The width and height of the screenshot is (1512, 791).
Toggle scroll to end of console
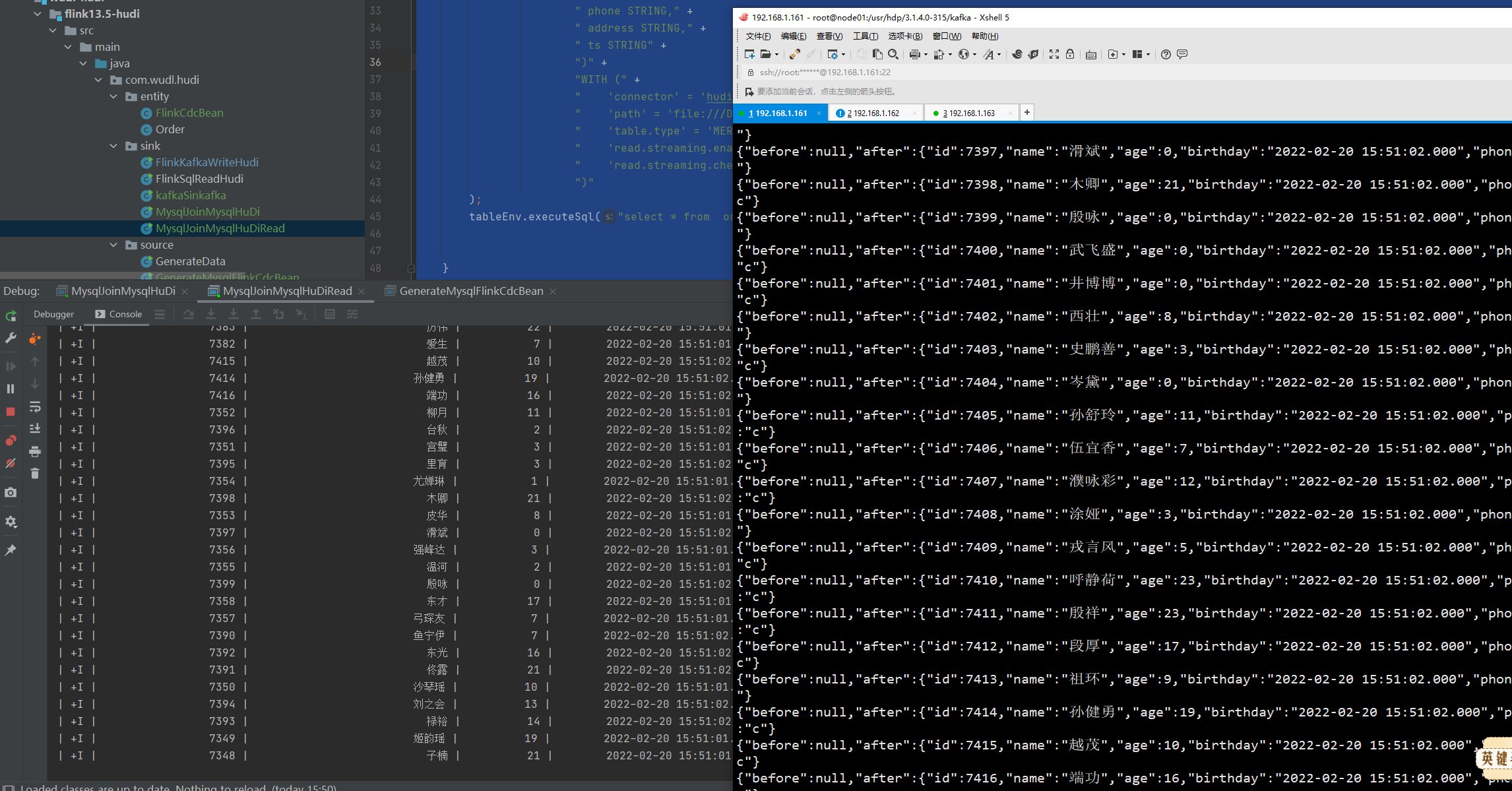pos(35,428)
